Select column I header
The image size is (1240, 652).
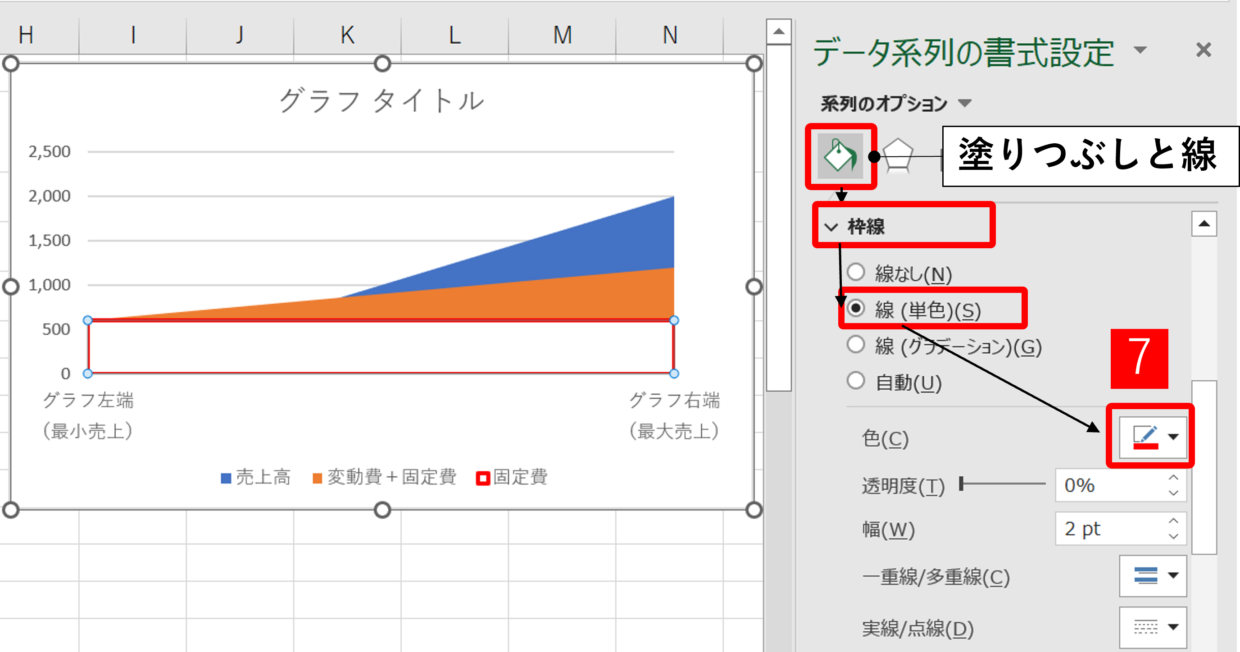132,35
